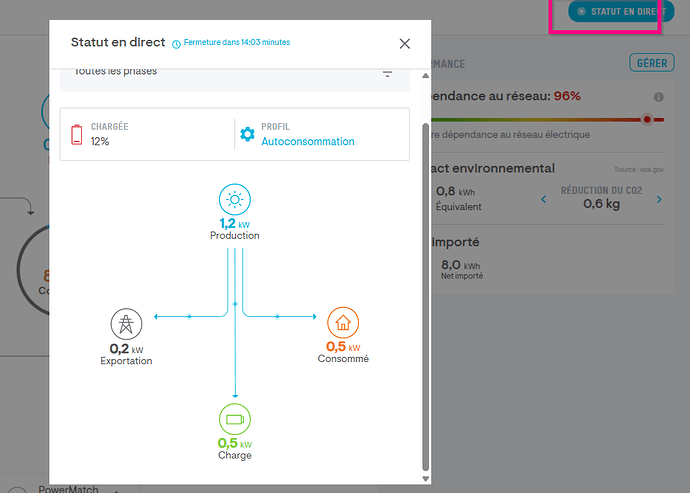Screen dimensions: 690x493
Task: Click the info icon for grid dependence
Action: click(658, 97)
